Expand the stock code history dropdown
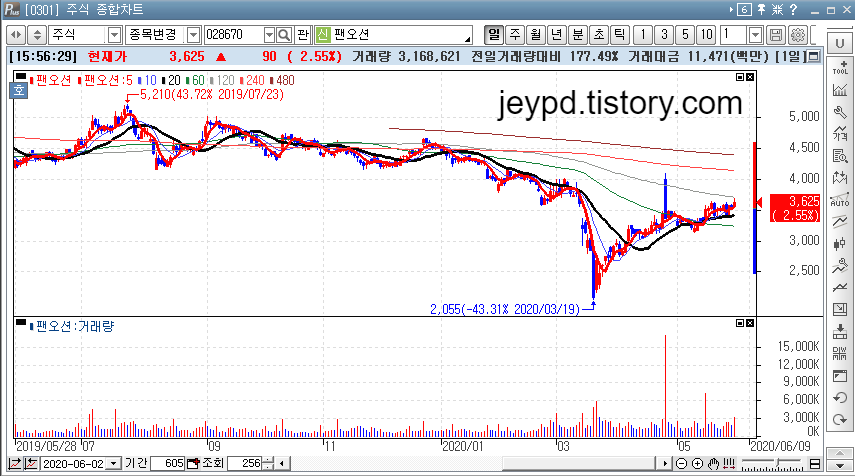This screenshot has height=476, width=855. (269, 35)
